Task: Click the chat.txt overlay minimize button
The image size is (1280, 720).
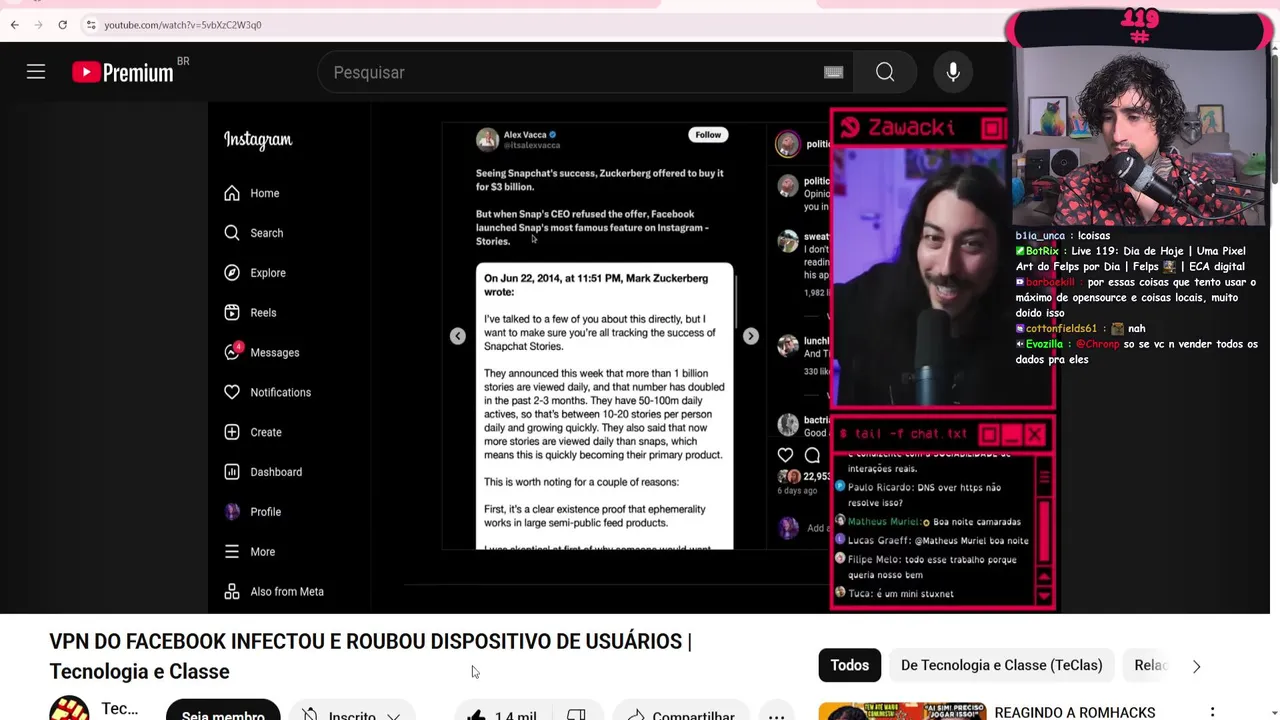Action: [1012, 434]
